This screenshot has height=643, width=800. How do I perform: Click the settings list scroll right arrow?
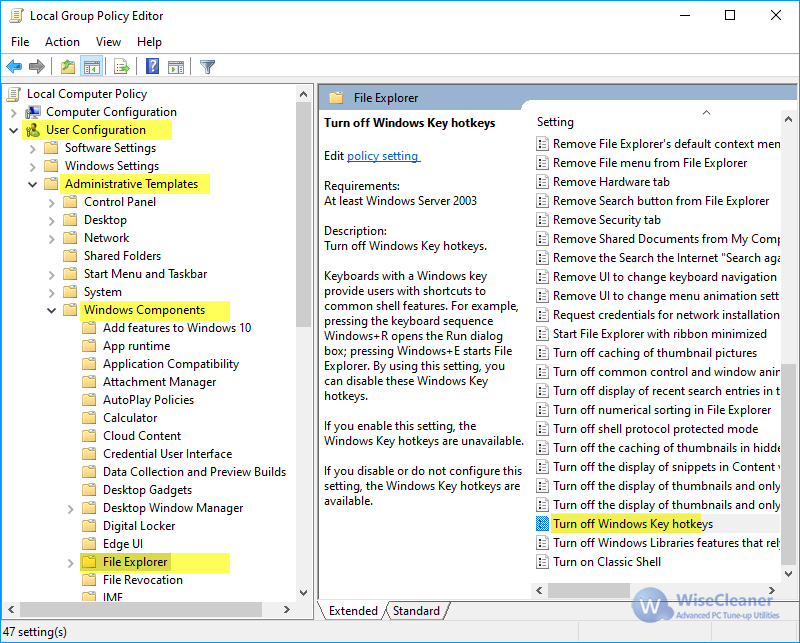tap(771, 590)
